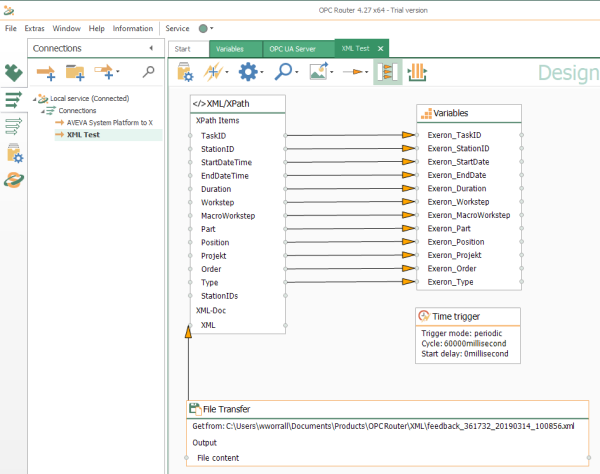Close the XML Test tab
The height and width of the screenshot is (474, 600).
coord(381,48)
